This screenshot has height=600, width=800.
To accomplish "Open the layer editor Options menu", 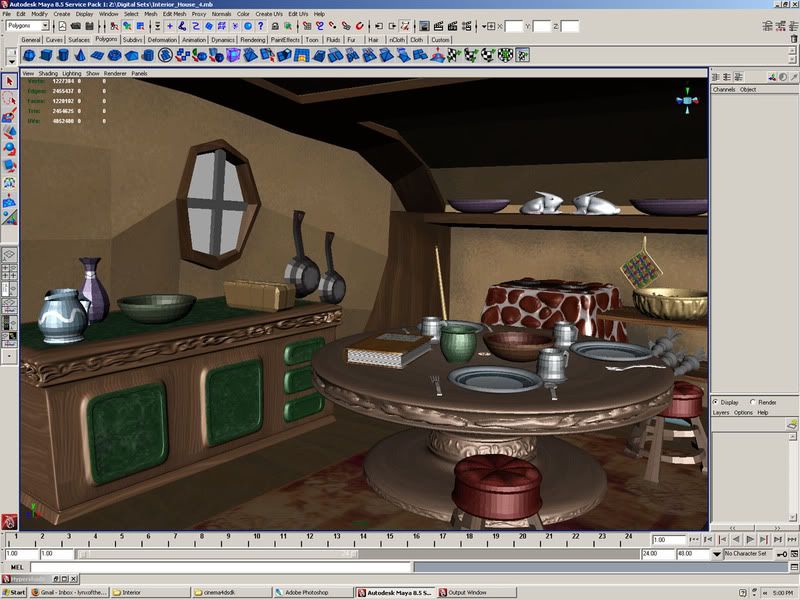I will point(743,412).
